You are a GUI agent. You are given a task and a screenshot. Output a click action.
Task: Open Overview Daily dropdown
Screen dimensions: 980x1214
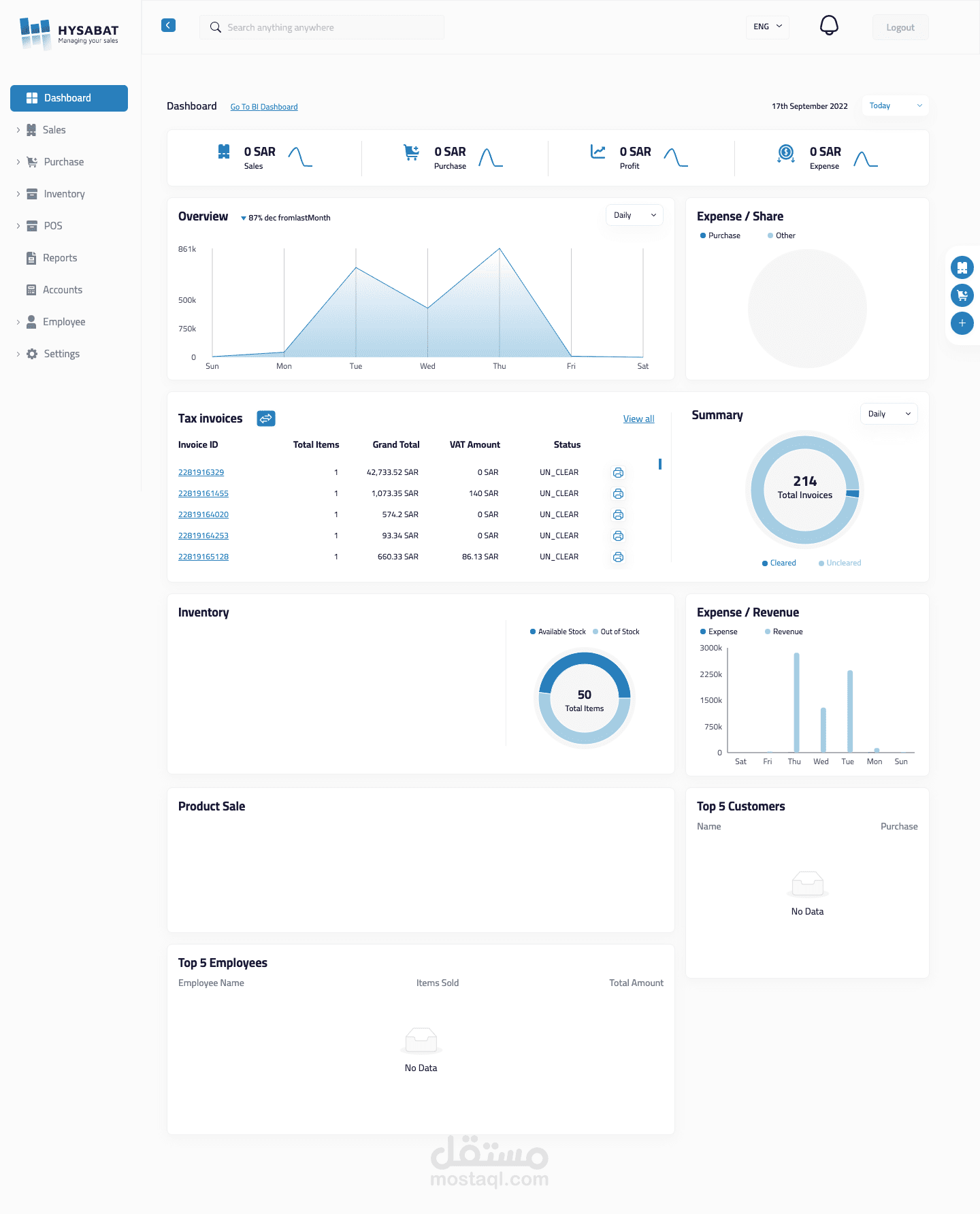[x=634, y=215]
